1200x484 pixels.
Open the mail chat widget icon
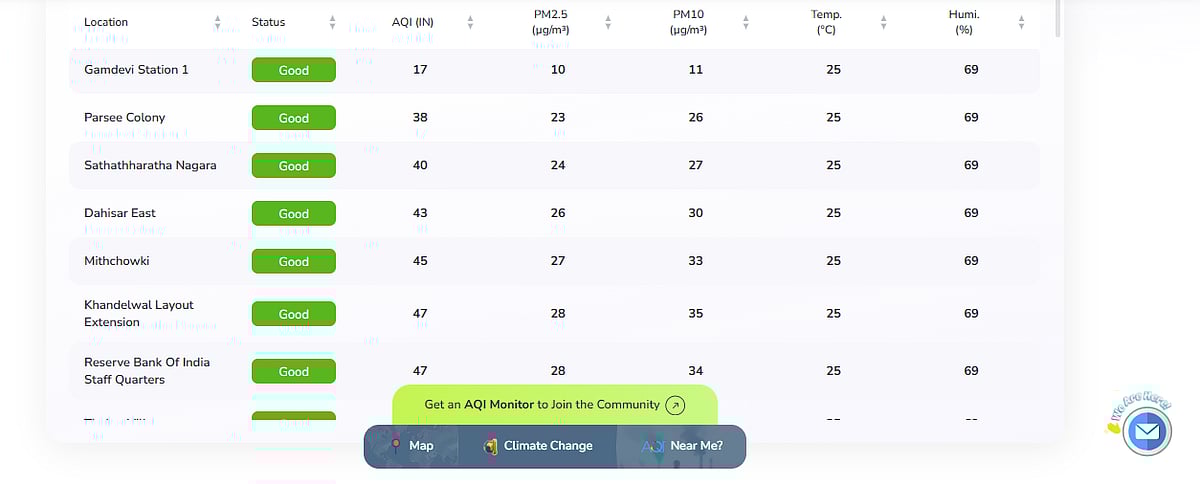coord(1146,432)
